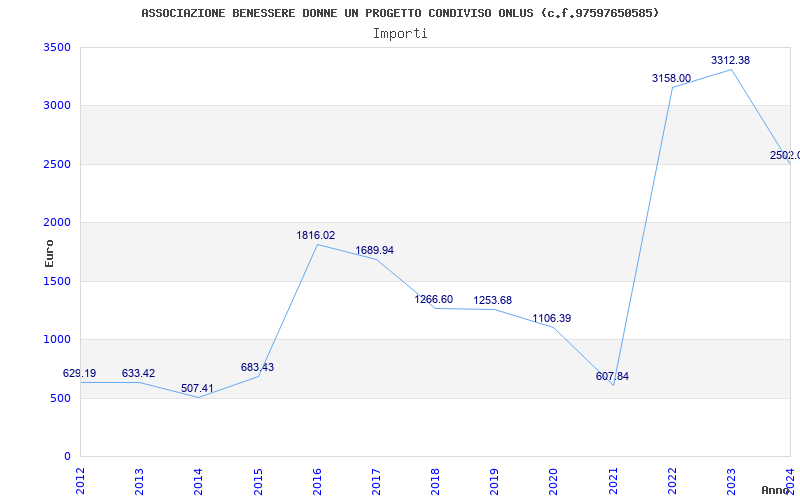Select the 1816.02 value label

(x=316, y=236)
